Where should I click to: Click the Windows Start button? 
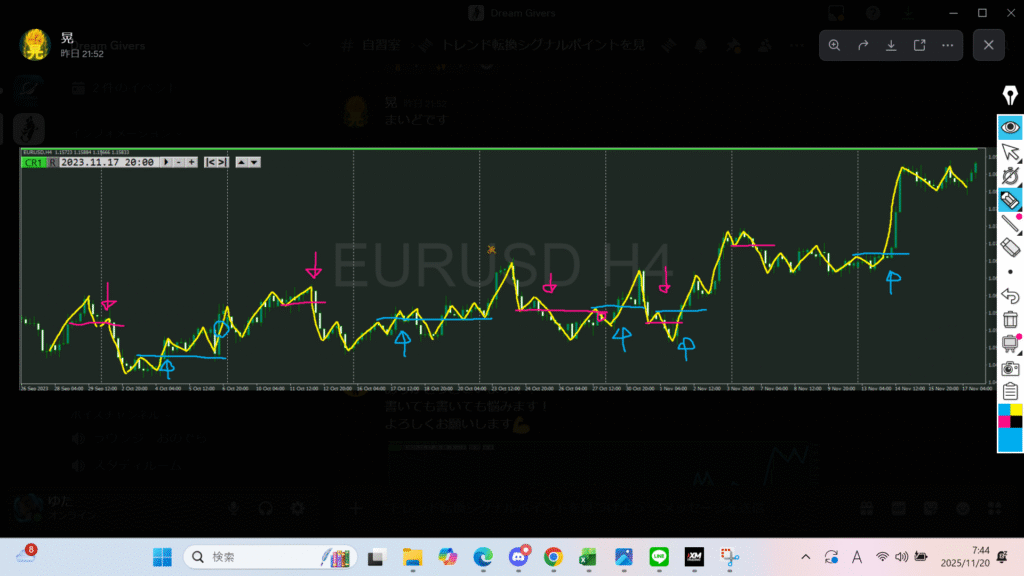pos(161,557)
